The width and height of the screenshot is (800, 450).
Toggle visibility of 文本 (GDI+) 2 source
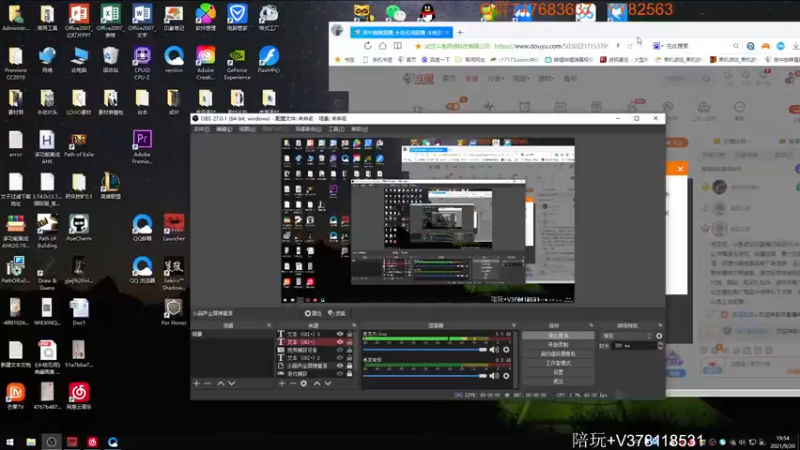(x=340, y=358)
